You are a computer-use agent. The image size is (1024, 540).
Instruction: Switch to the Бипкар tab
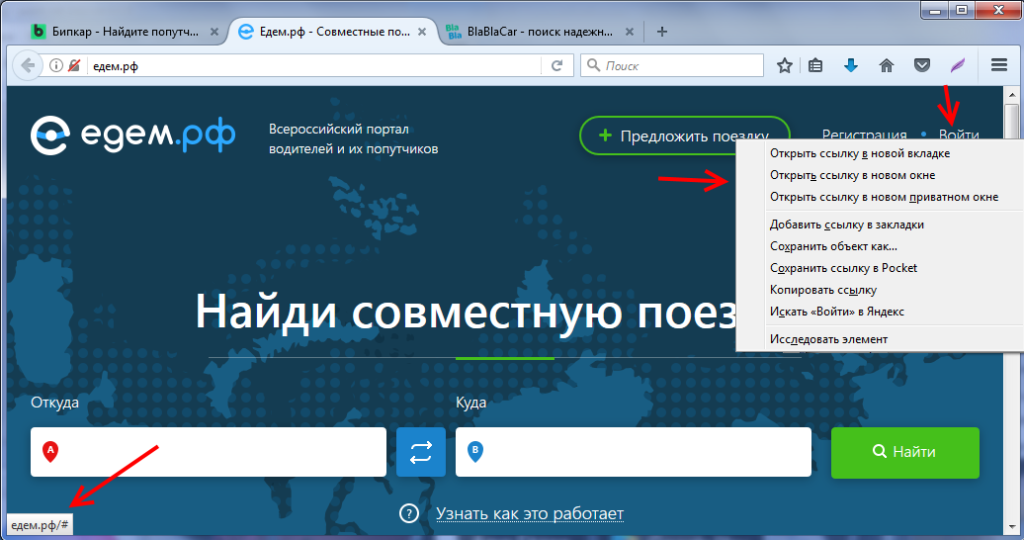coord(124,31)
